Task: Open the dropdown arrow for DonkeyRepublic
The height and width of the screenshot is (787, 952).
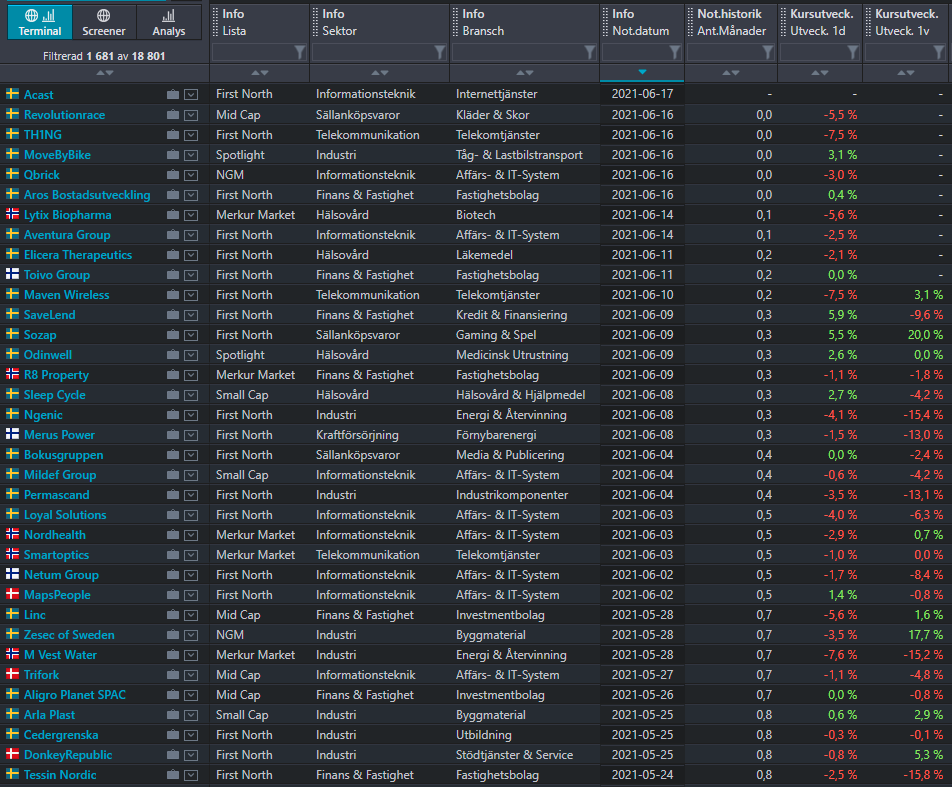Action: coord(191,755)
